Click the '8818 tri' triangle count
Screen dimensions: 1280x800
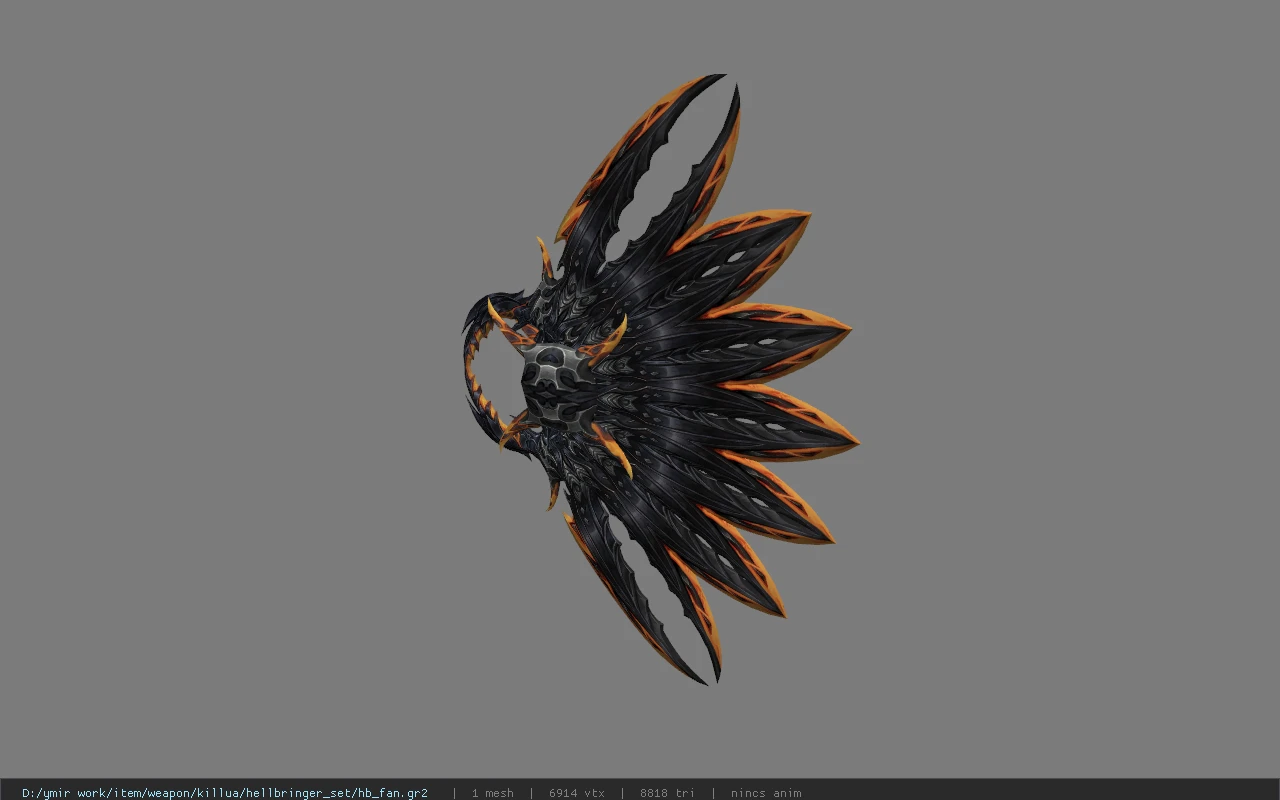pos(667,793)
